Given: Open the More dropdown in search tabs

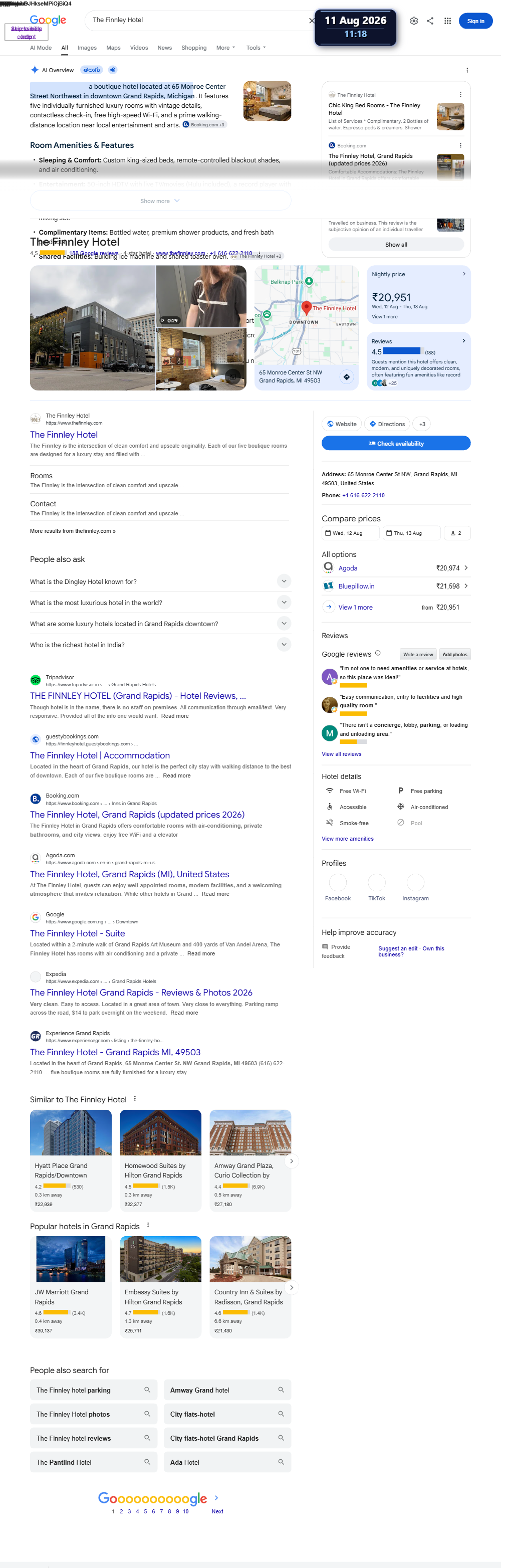Looking at the screenshot, I should pyautogui.click(x=225, y=48).
